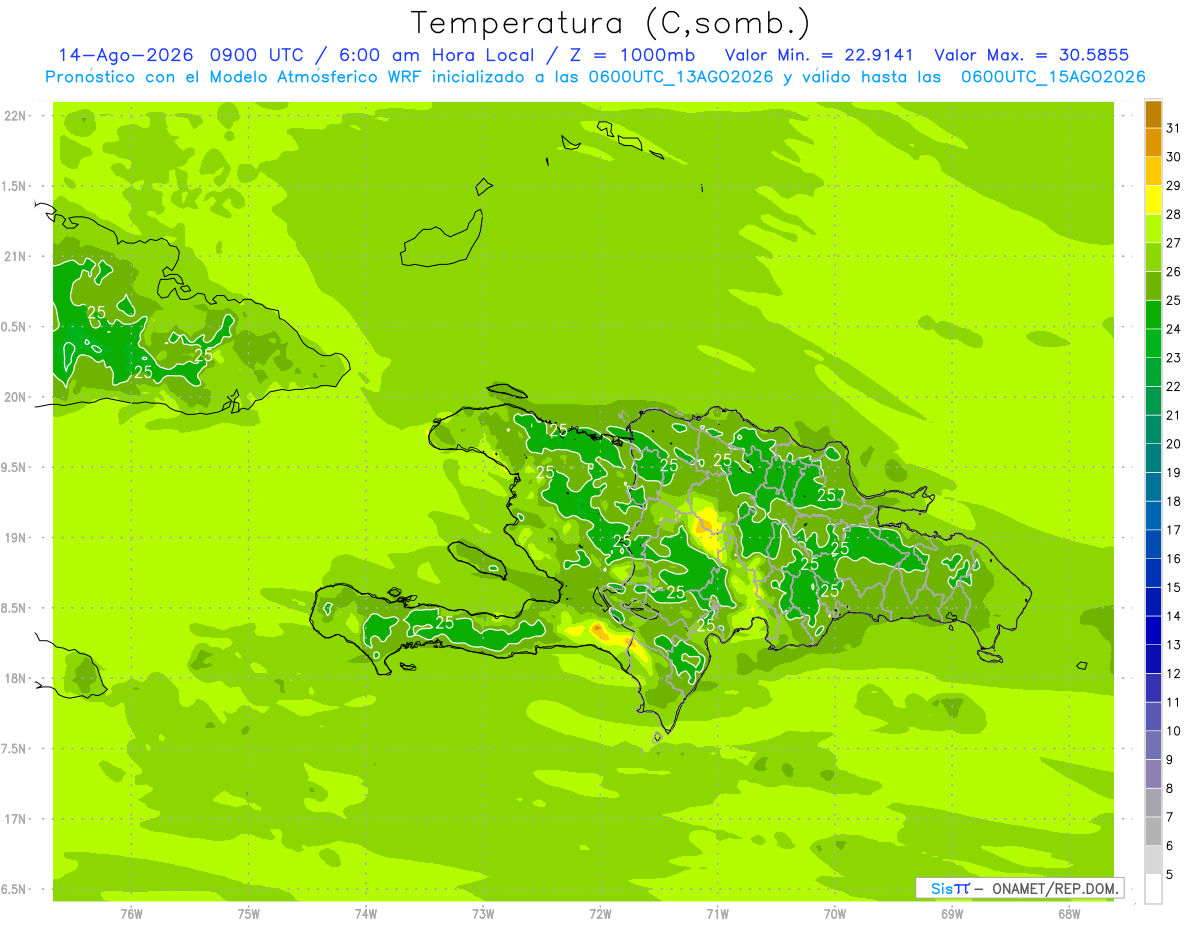Click the "ONAMET/REP.DOM." credit label

[x=1055, y=888]
